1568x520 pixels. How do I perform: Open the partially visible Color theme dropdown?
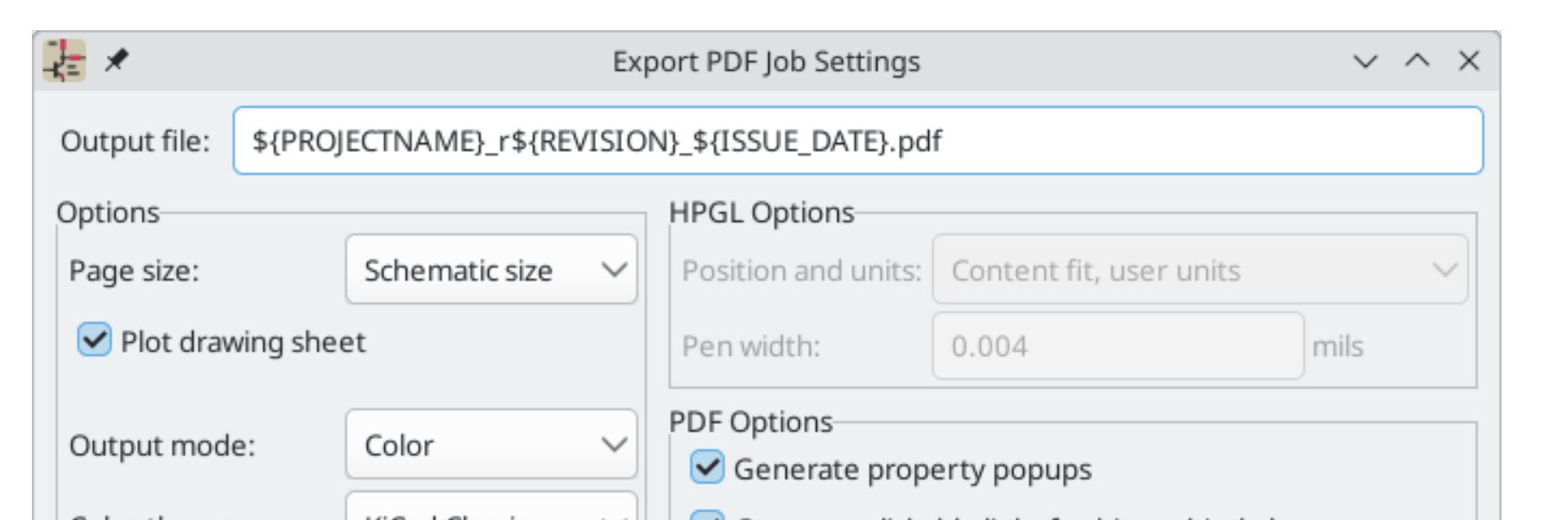pyautogui.click(x=490, y=510)
